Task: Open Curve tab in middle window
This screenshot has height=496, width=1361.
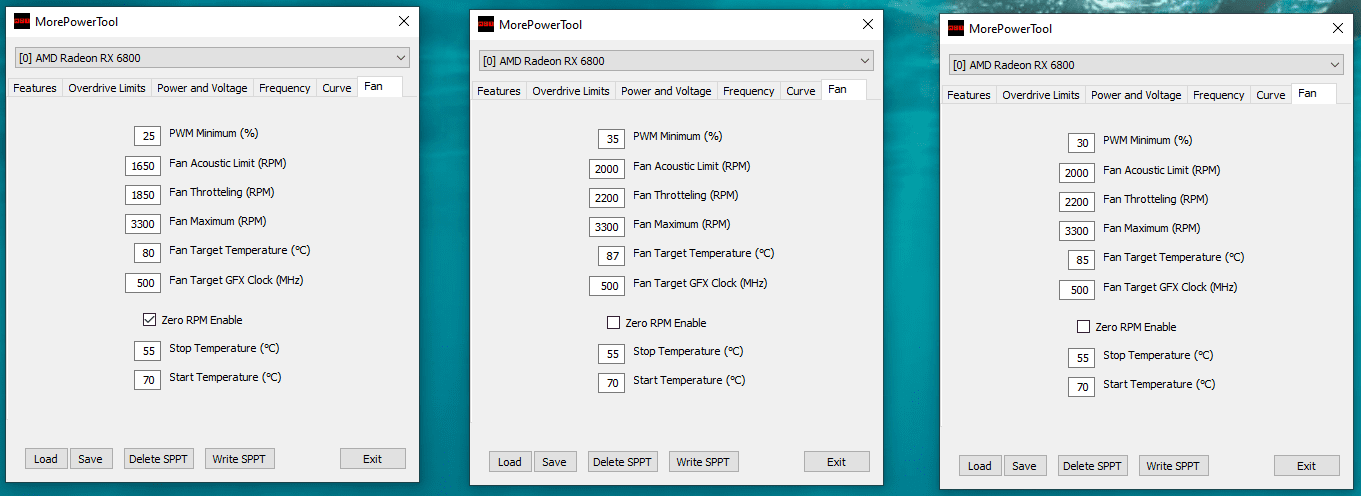Action: [x=801, y=91]
